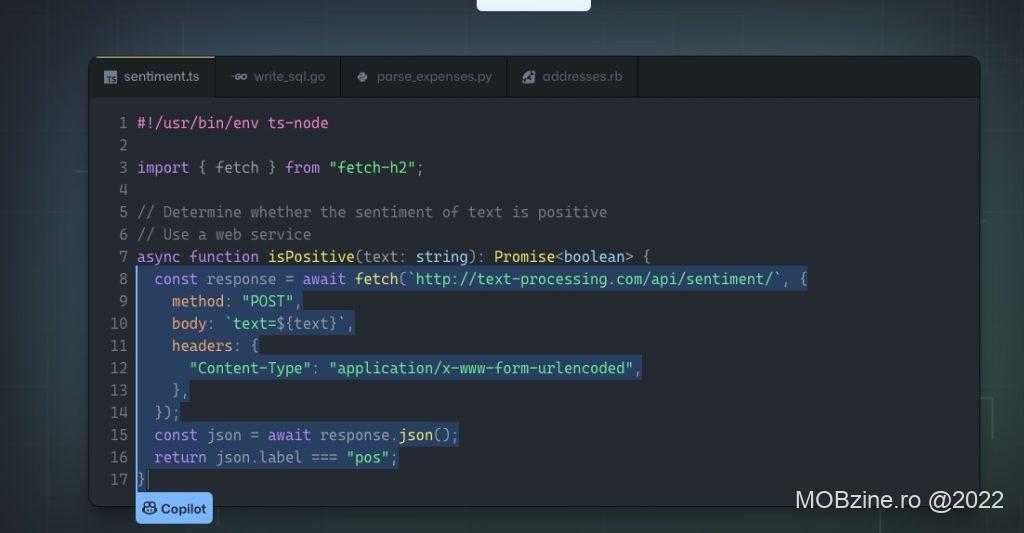Click line number 7 in the gutter
Image resolution: width=1024 pixels, height=533 pixels.
[x=123, y=257]
